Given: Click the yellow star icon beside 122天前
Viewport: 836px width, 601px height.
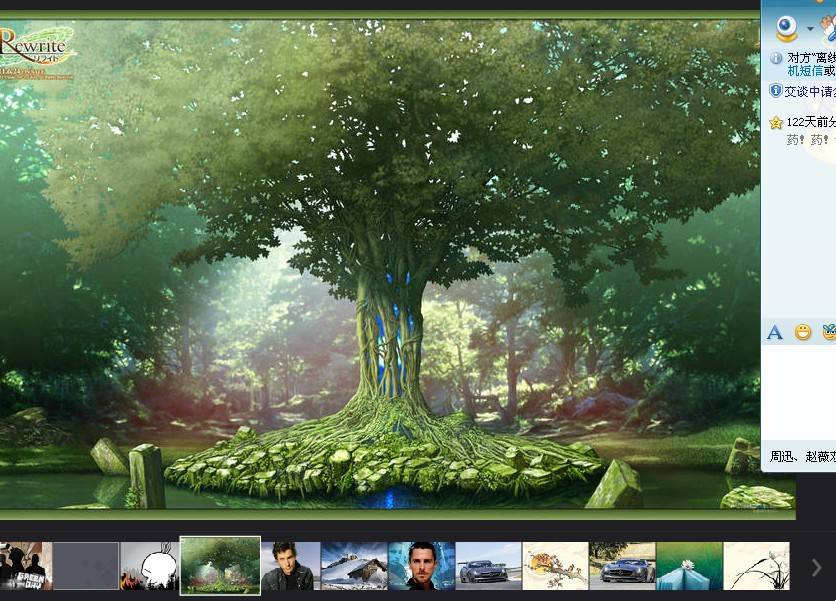Looking at the screenshot, I should coord(776,123).
